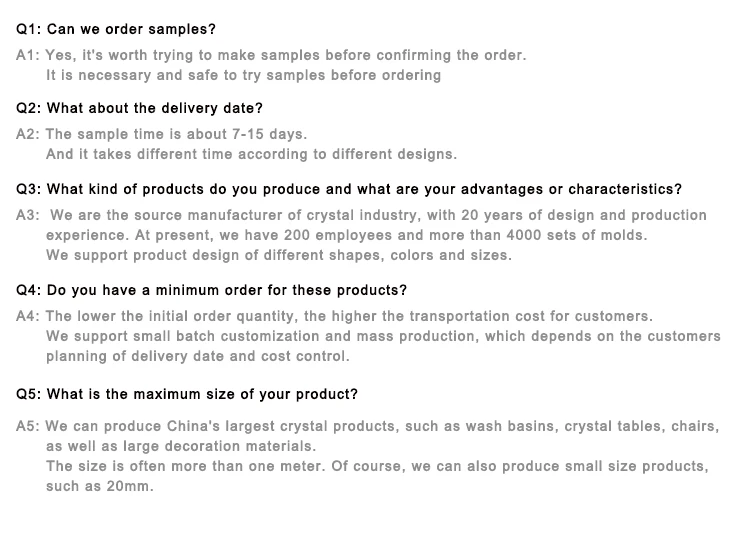The image size is (750, 542).
Task: Click 'And it takes different time' line
Action: [x=252, y=154]
